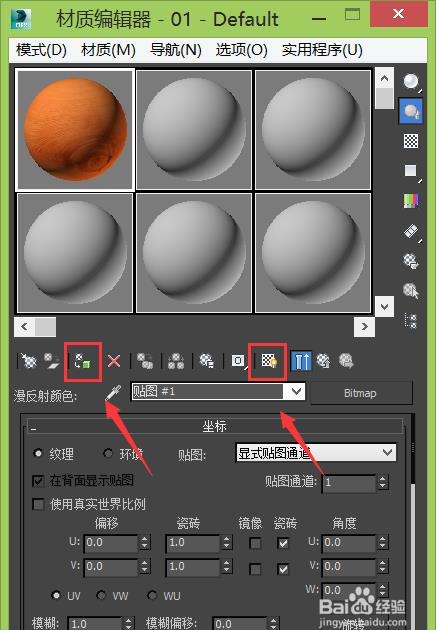
Task: Click the Go to Parent icon
Action: click(x=324, y=361)
